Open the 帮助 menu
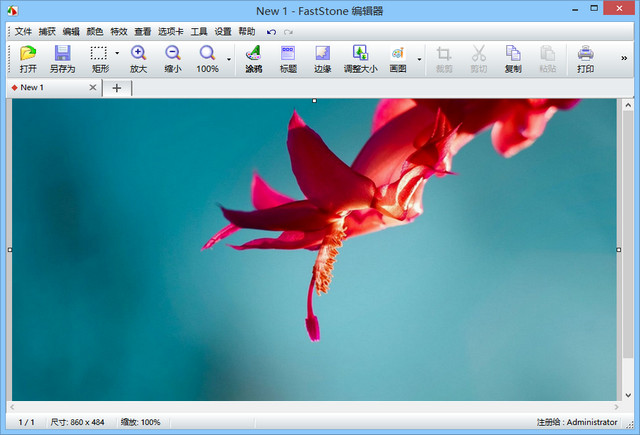Viewport: 640px width, 435px height. point(247,31)
